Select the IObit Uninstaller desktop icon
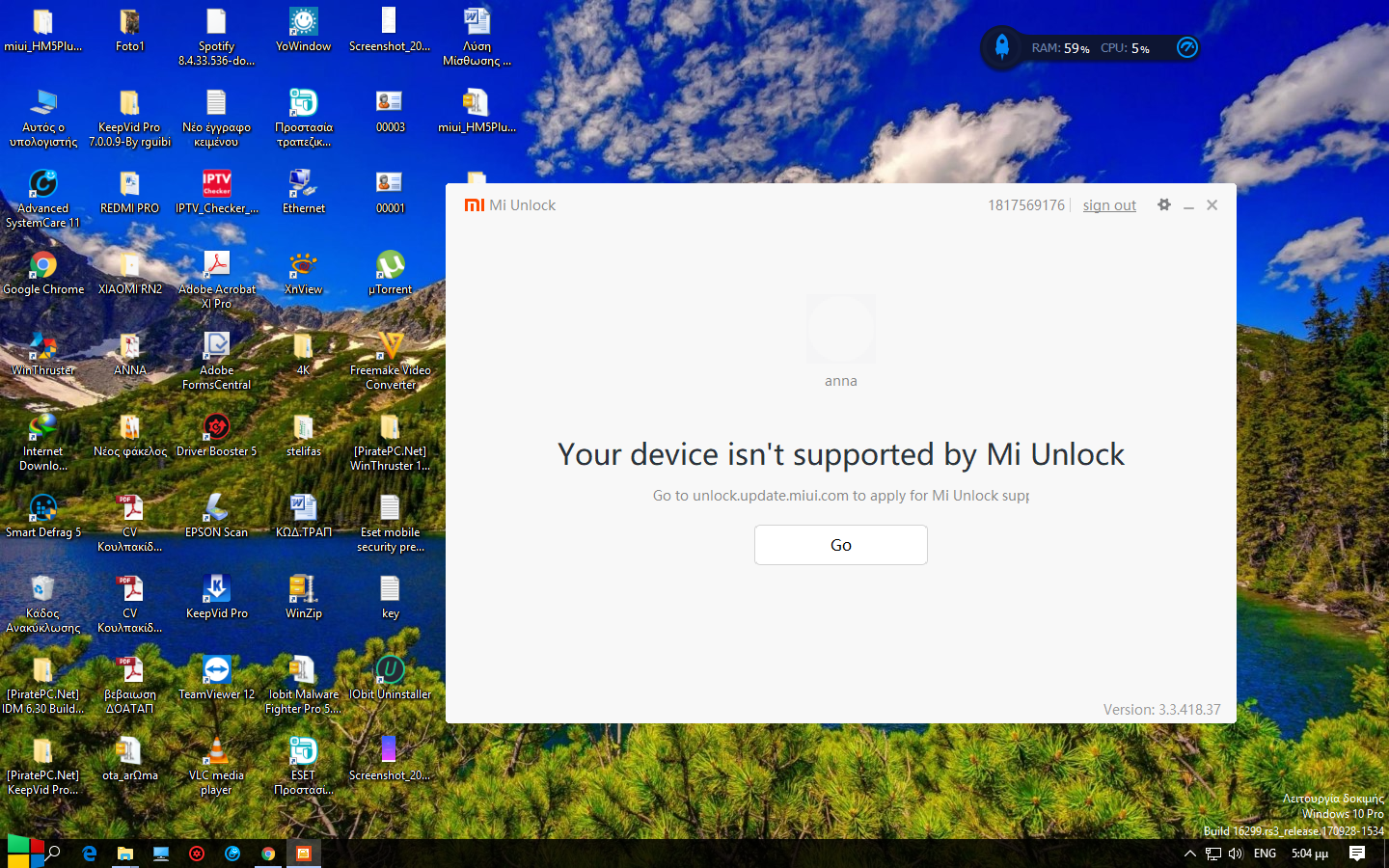Screen dimensions: 1389x868 (391, 678)
